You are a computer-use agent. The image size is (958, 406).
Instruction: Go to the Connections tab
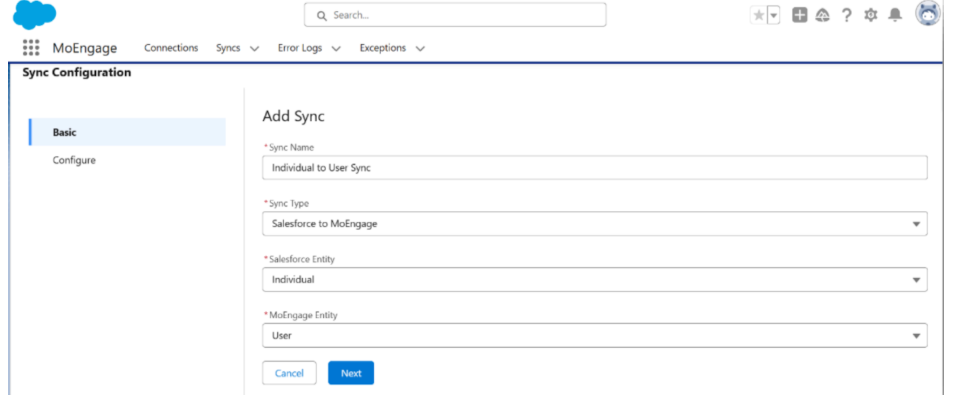click(x=171, y=48)
